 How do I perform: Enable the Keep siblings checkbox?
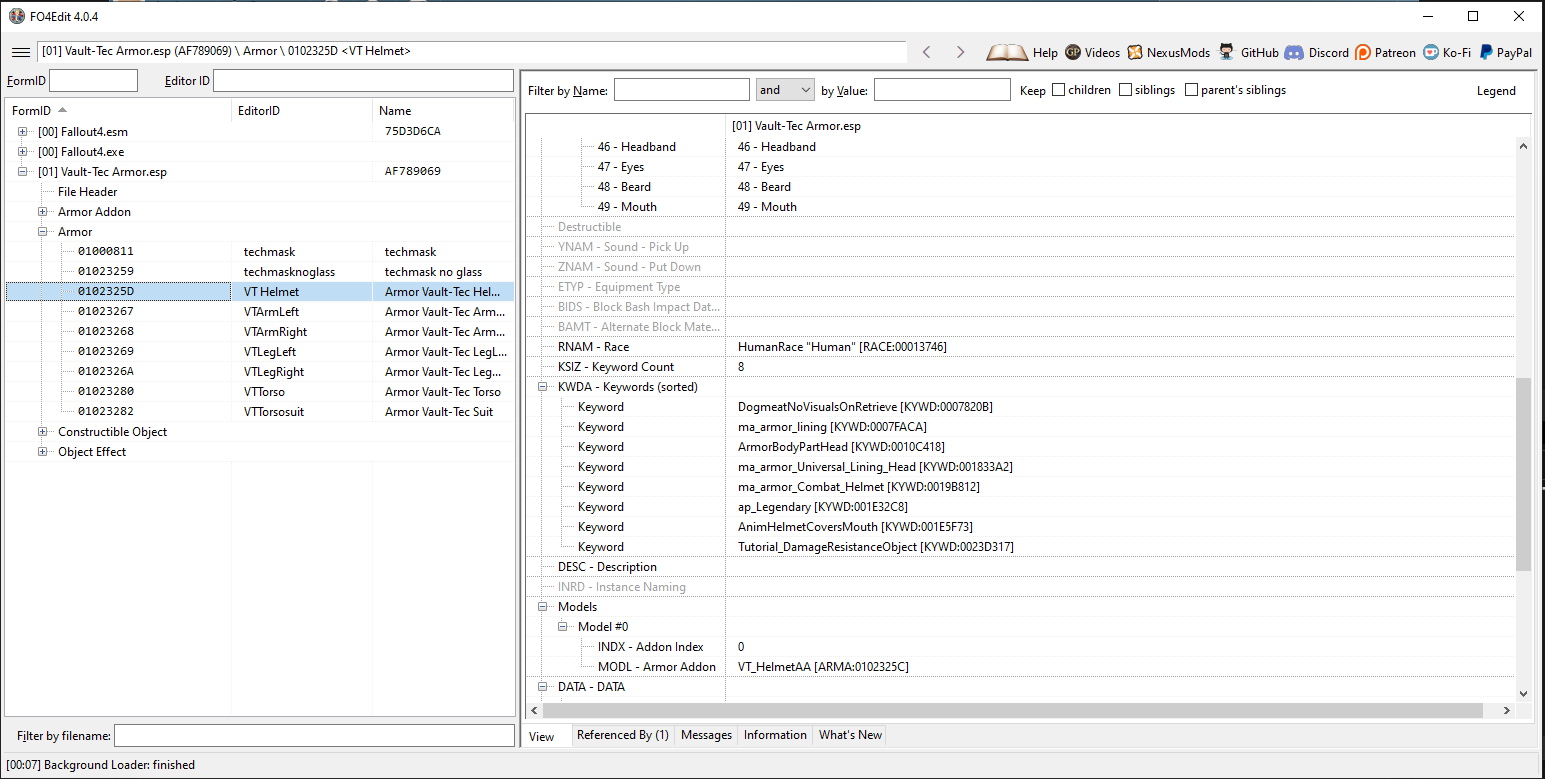pos(1125,90)
